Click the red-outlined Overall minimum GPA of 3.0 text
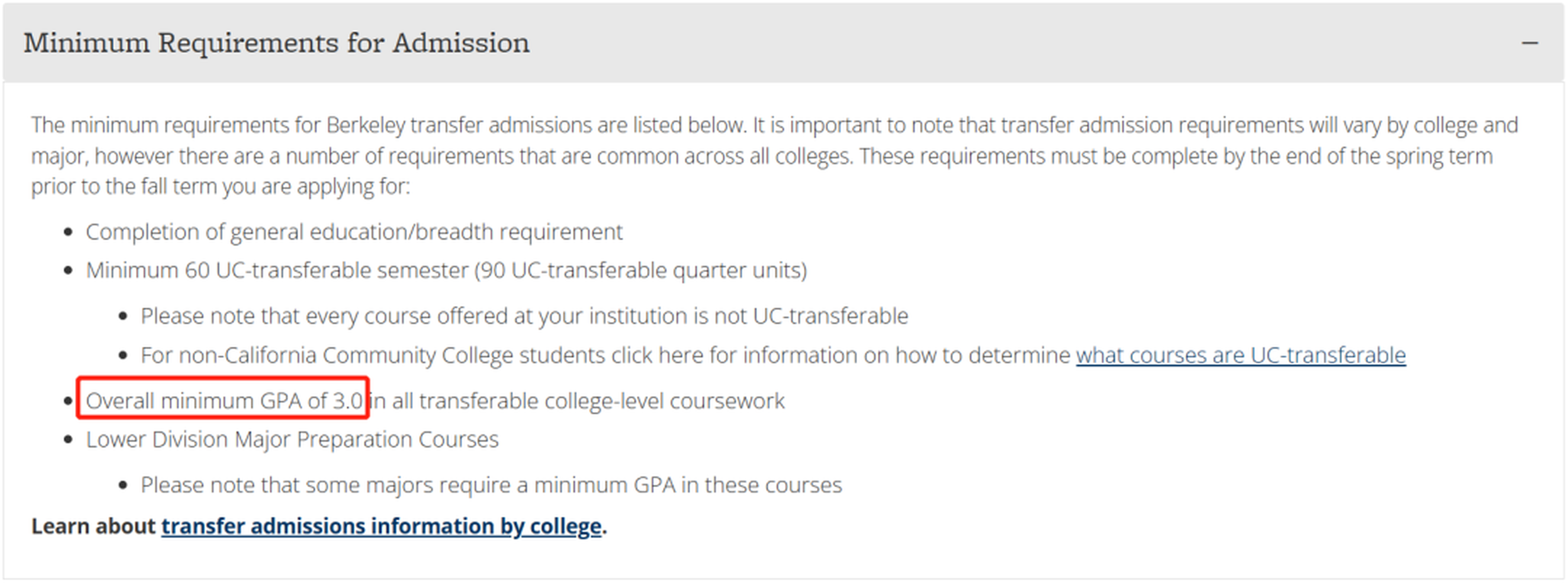Screen dimensions: 1568x584 (223, 401)
